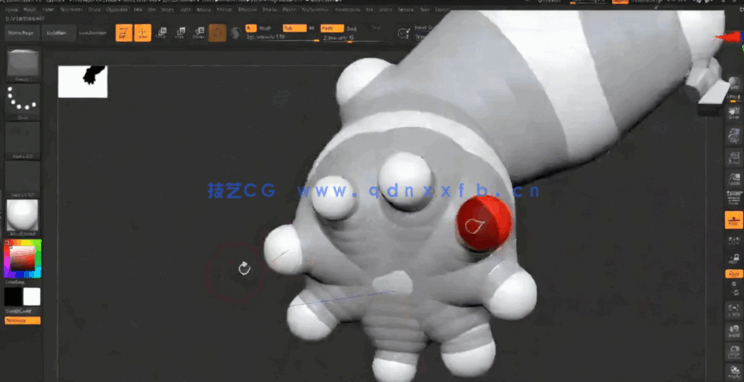Toggle the camera lock icon
The image size is (744, 382).
[x=734, y=259]
